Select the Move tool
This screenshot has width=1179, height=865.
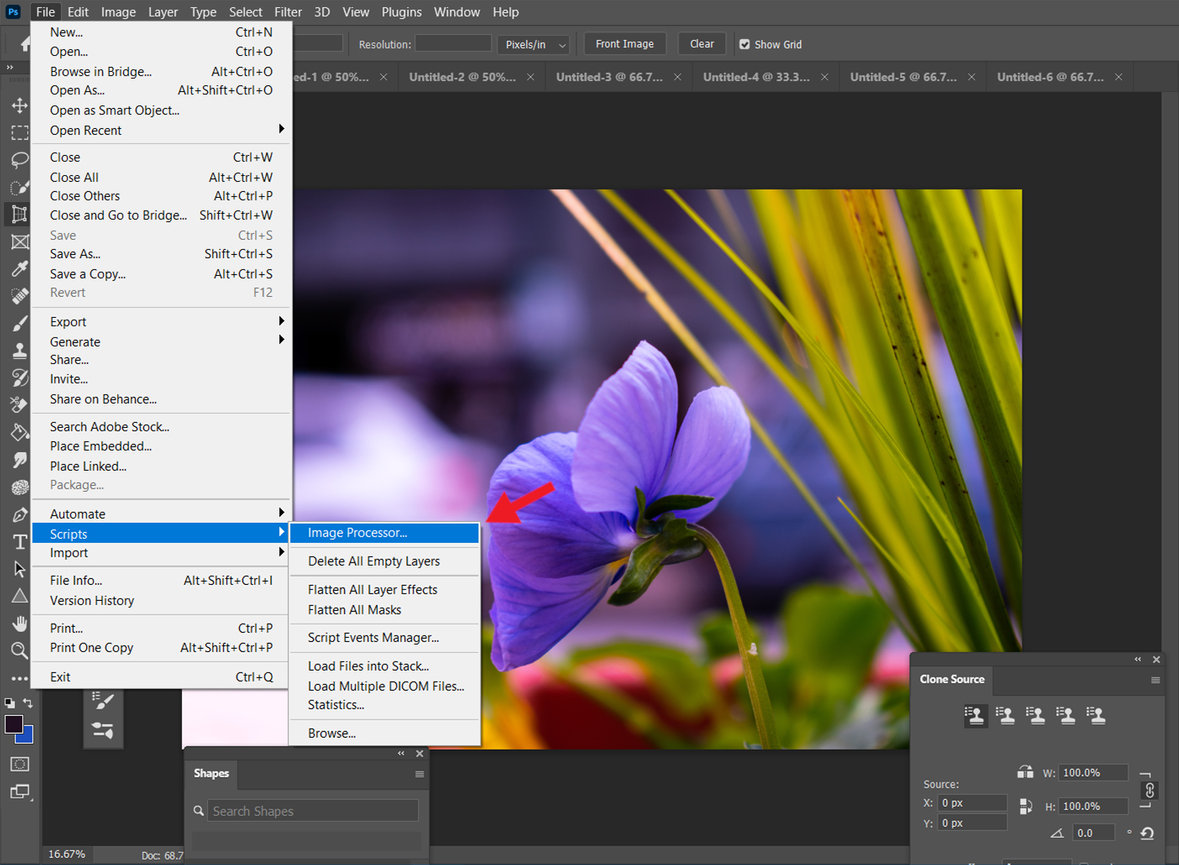[x=19, y=105]
